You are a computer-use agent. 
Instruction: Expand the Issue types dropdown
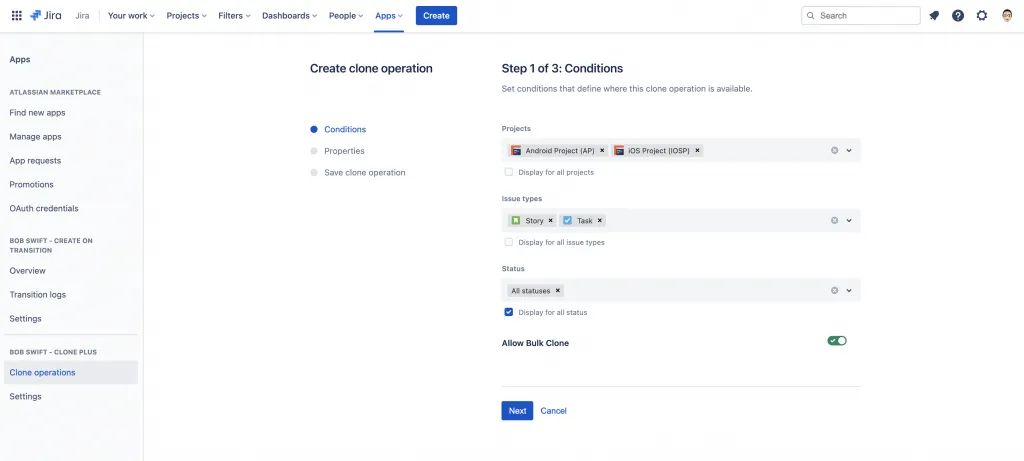coord(849,221)
